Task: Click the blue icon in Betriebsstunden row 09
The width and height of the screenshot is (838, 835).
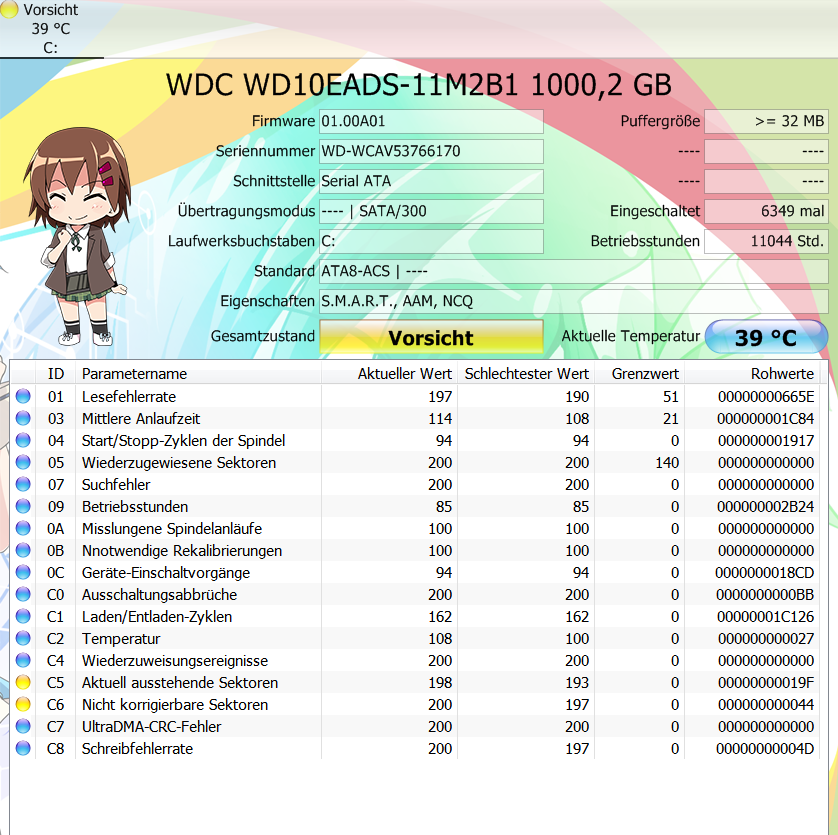Action: pyautogui.click(x=23, y=506)
